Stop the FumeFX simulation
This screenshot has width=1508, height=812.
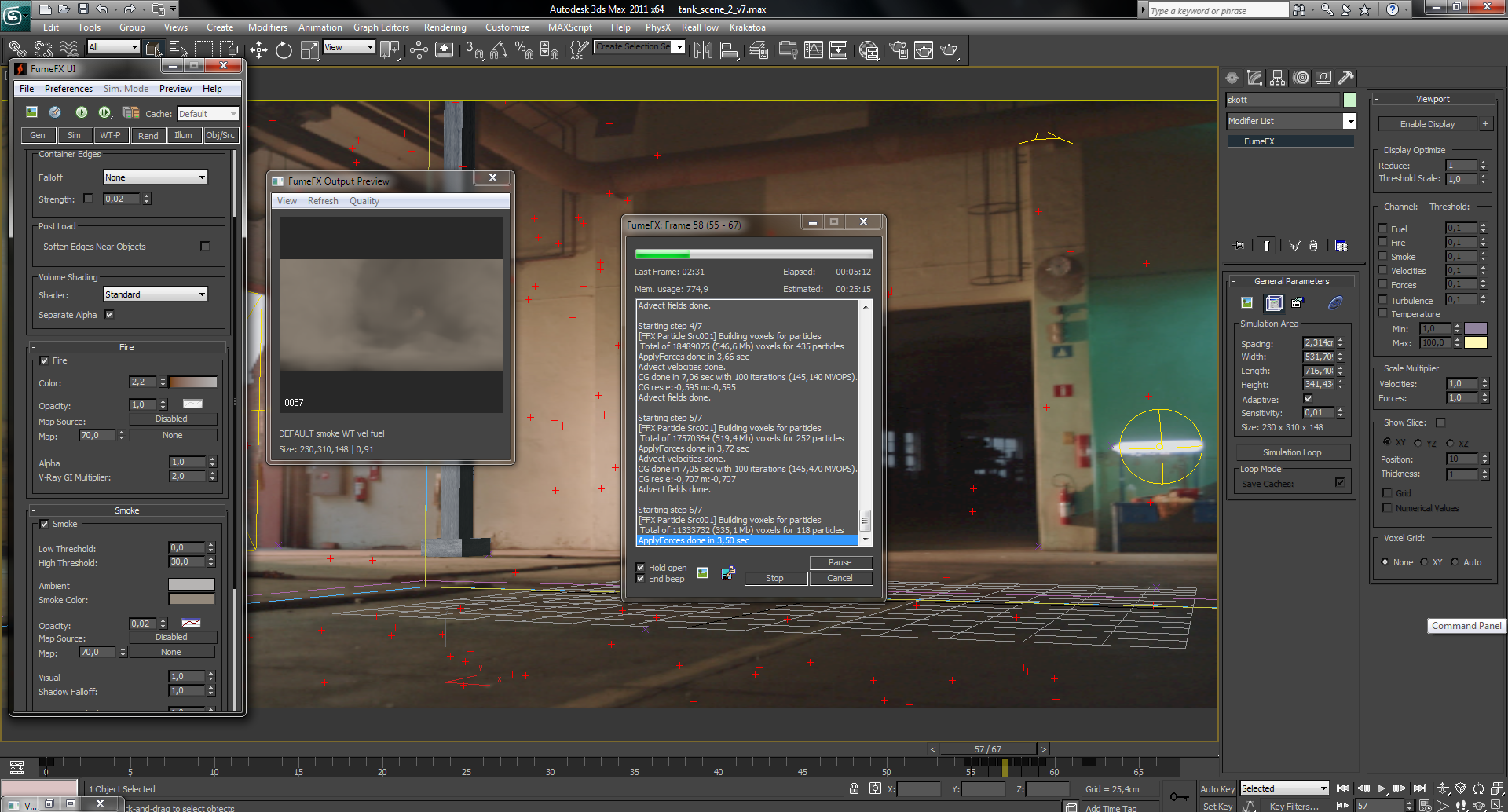point(774,578)
